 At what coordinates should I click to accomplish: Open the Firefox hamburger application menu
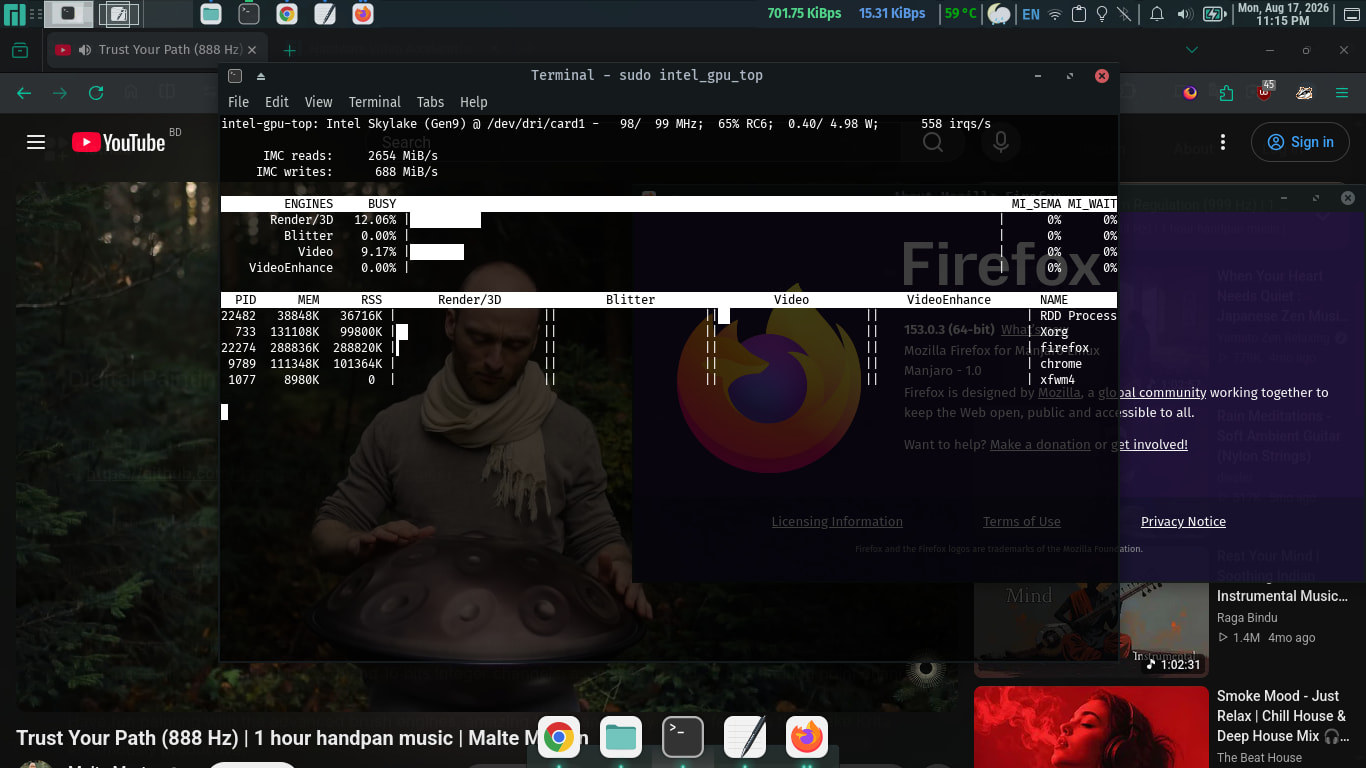(1342, 93)
